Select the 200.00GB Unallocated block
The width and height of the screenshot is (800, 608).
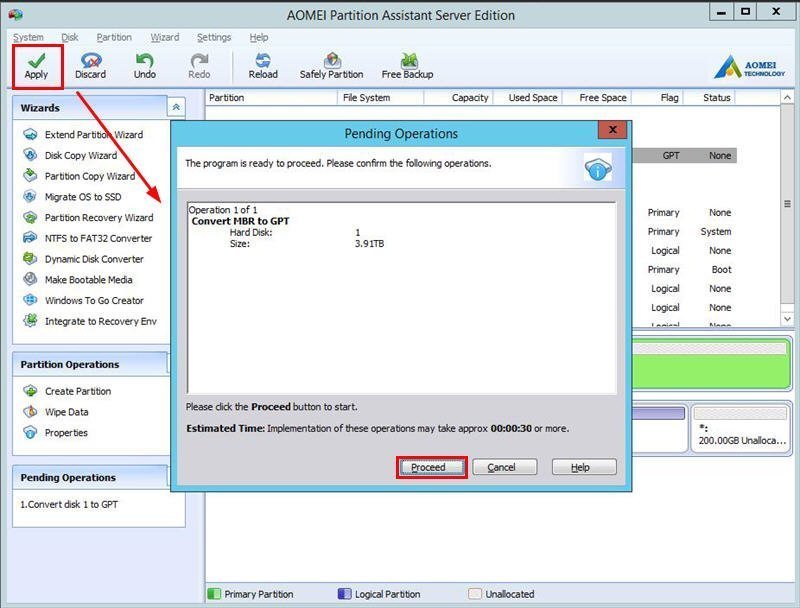click(741, 428)
